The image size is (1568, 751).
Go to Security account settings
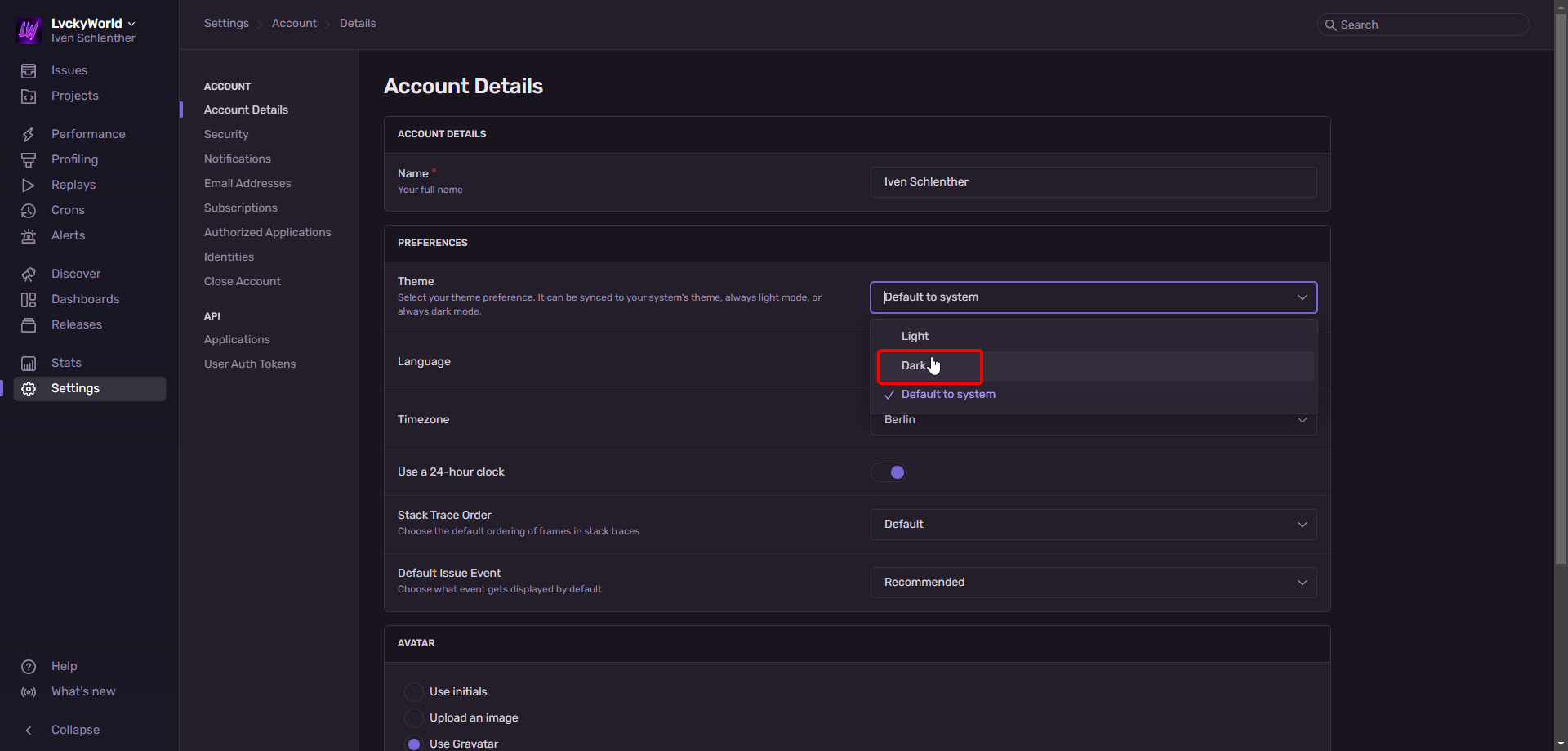pyautogui.click(x=226, y=135)
